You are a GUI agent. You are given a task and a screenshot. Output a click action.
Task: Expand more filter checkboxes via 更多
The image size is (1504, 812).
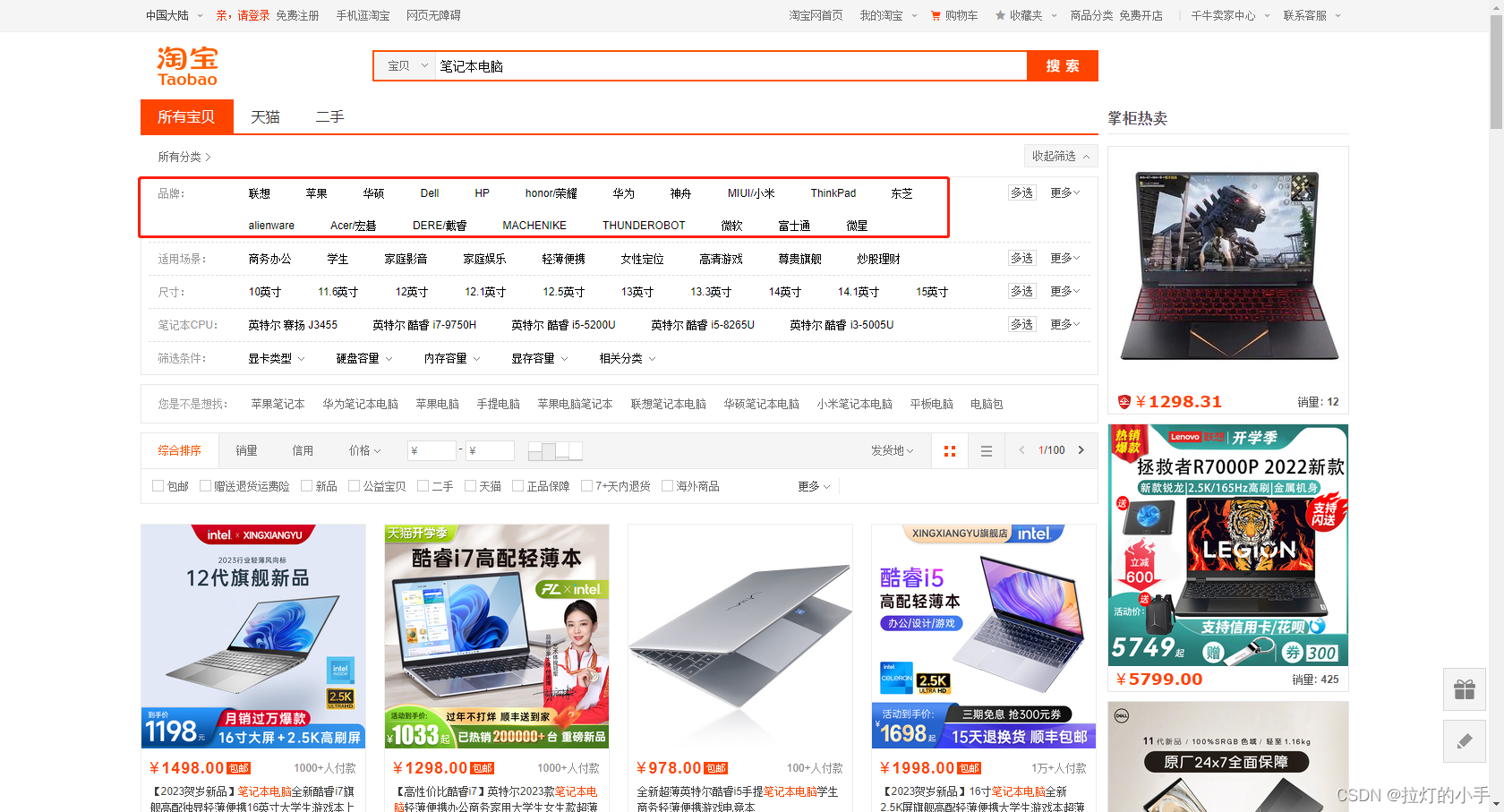click(x=815, y=486)
